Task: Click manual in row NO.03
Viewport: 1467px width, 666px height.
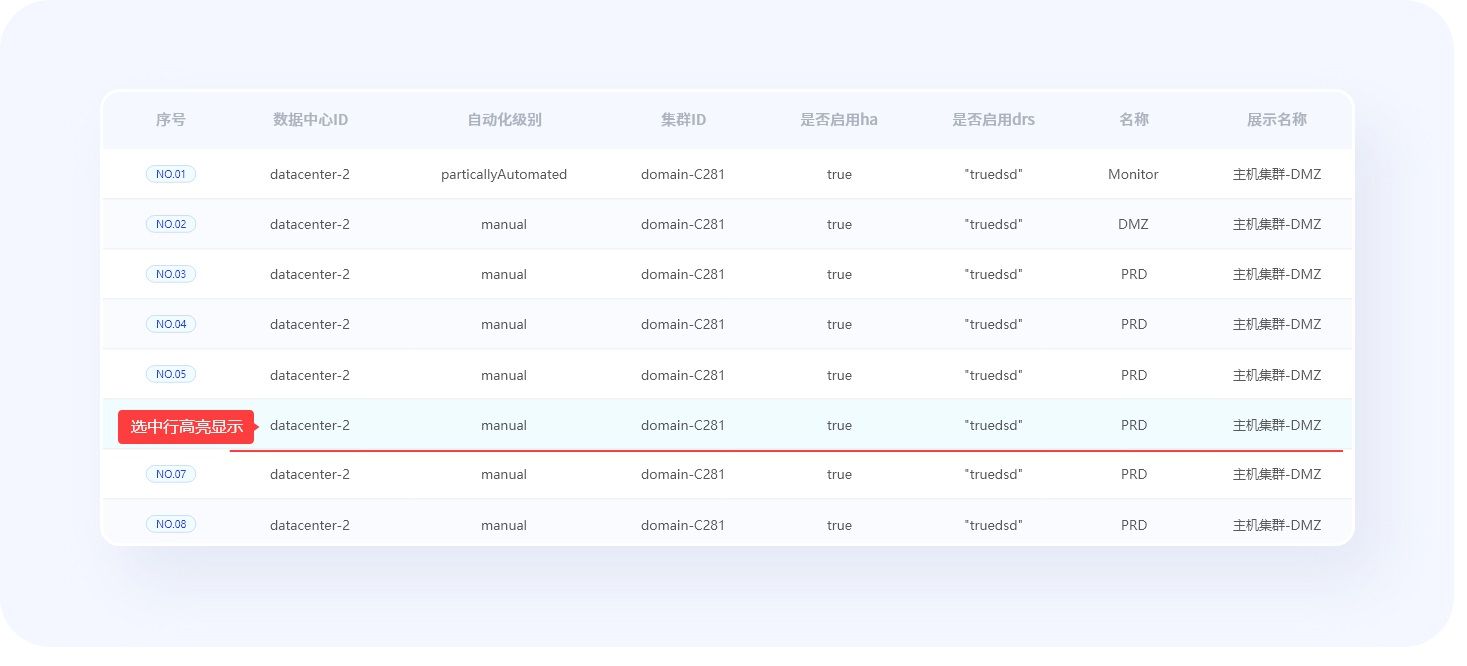Action: point(504,274)
